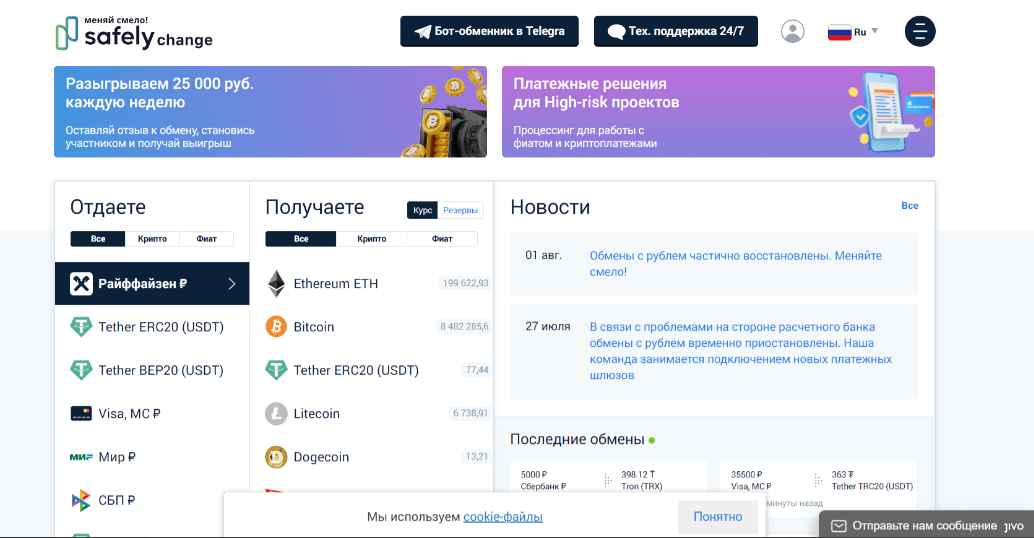Open the user account profile icon
The height and width of the screenshot is (538, 1034).
[793, 31]
